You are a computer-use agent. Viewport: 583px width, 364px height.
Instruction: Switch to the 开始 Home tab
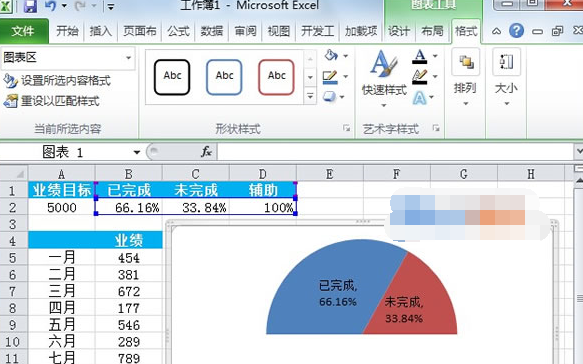tap(67, 31)
